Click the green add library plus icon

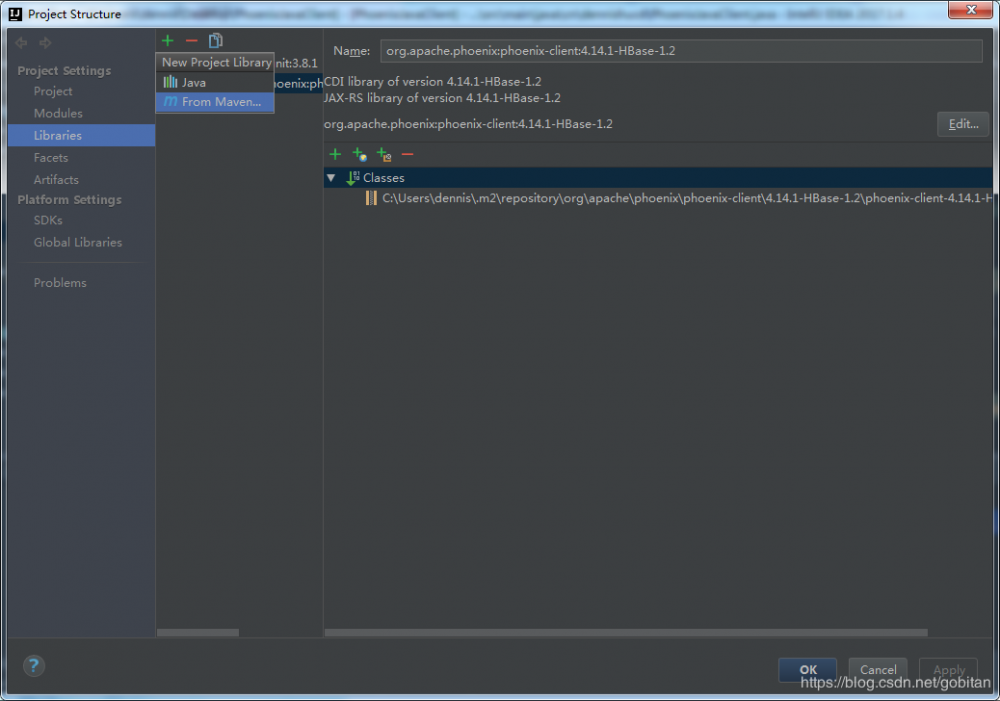click(x=168, y=41)
